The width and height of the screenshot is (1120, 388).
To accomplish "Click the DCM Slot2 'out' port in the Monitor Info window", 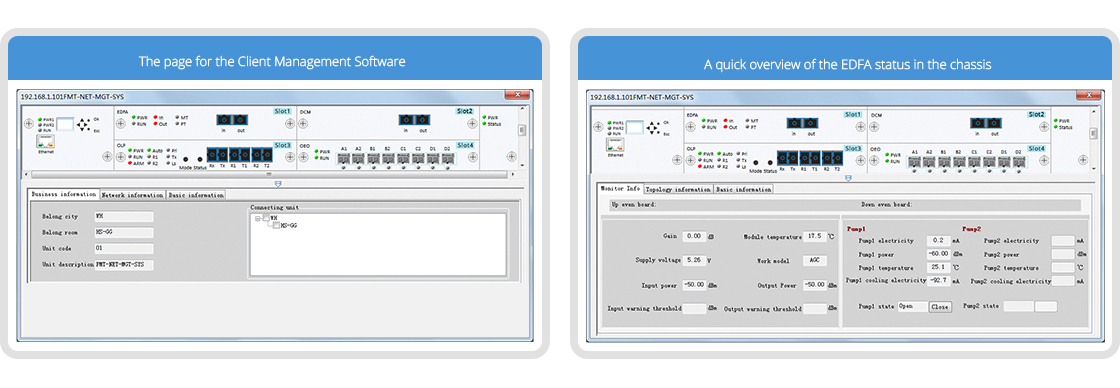I will point(994,123).
